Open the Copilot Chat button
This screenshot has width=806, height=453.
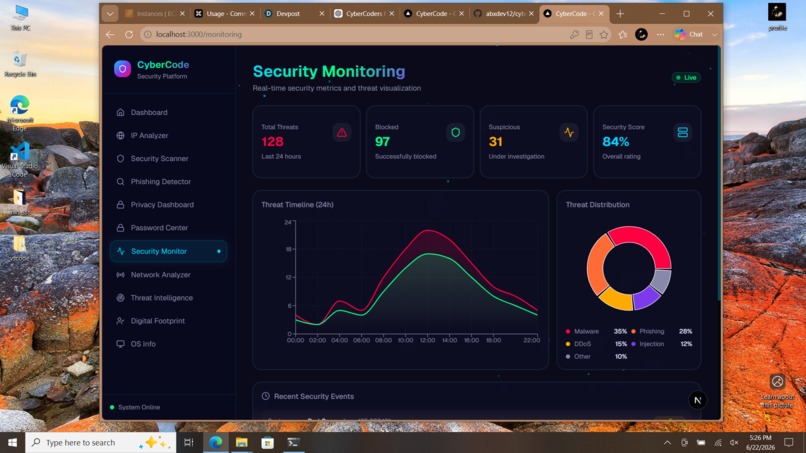coord(689,34)
